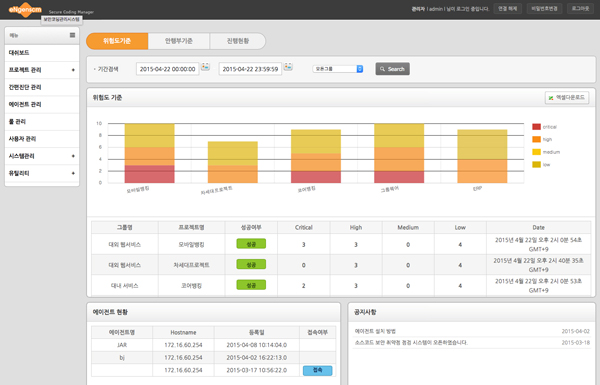The height and width of the screenshot is (385, 600).
Task: Click the 프로젝트명 column header
Action: tap(191, 227)
